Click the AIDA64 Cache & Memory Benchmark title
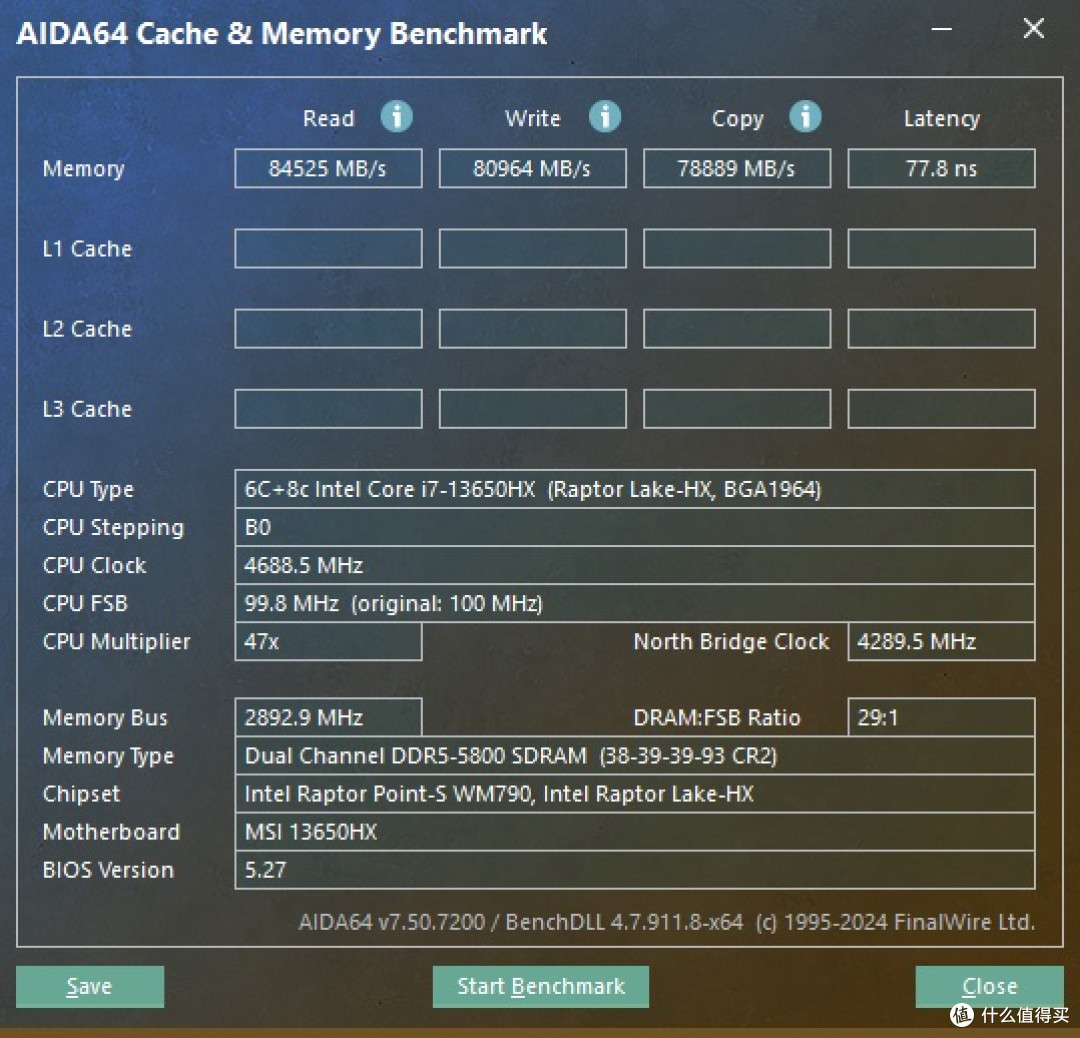 (282, 34)
